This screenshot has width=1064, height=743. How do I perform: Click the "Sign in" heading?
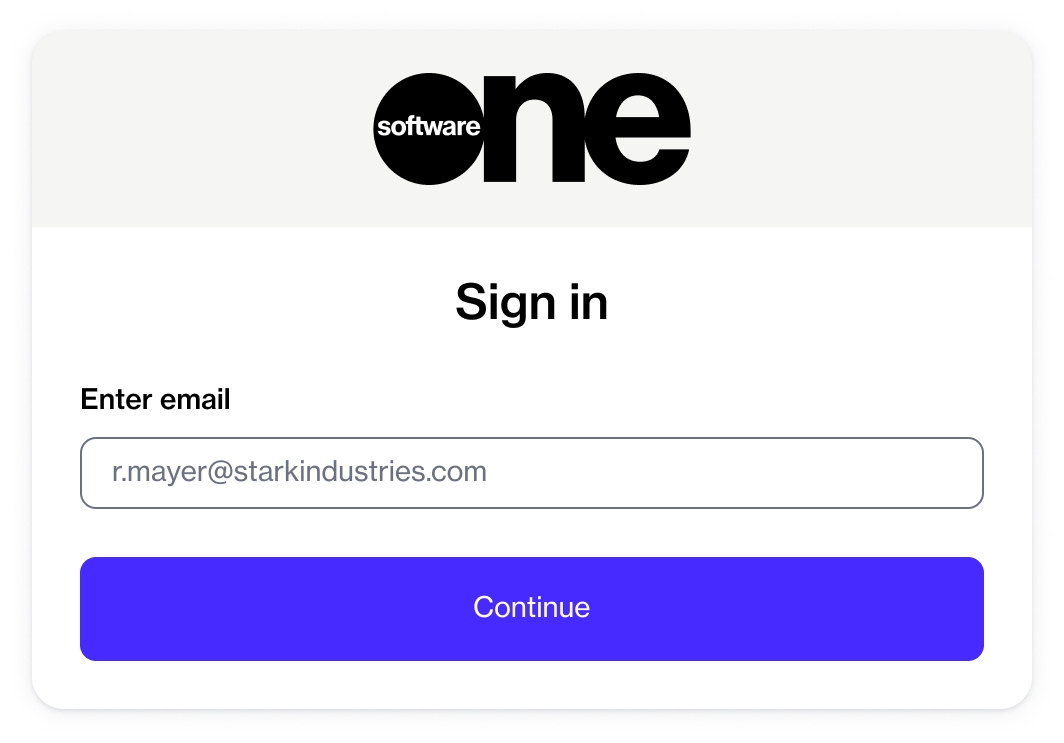(532, 301)
